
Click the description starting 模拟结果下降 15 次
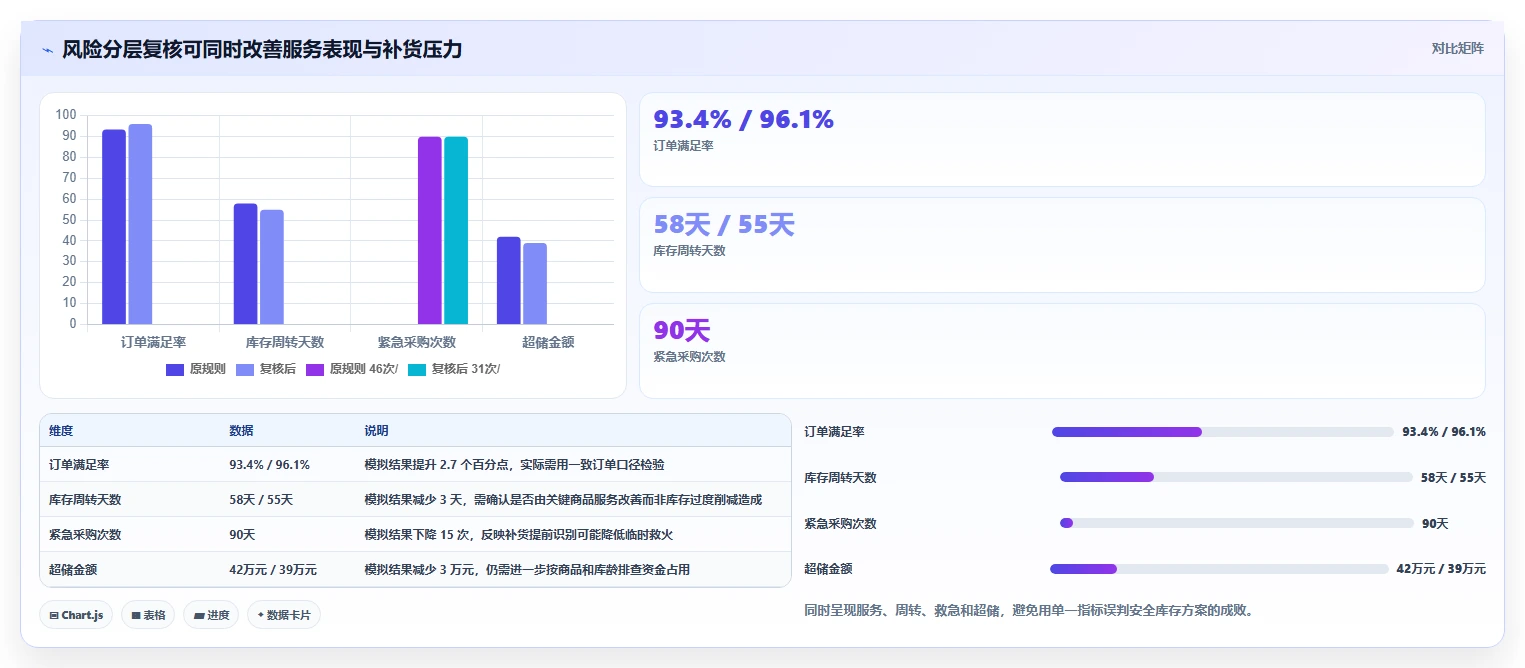click(x=519, y=535)
